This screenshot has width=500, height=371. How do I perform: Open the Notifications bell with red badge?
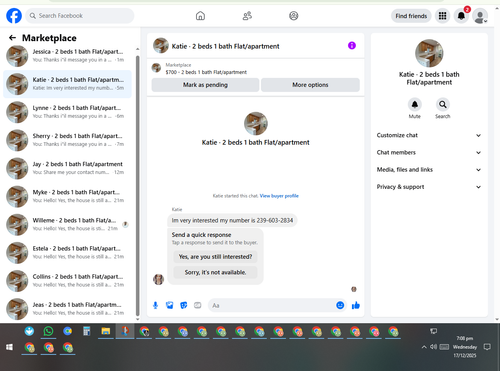pyautogui.click(x=461, y=16)
